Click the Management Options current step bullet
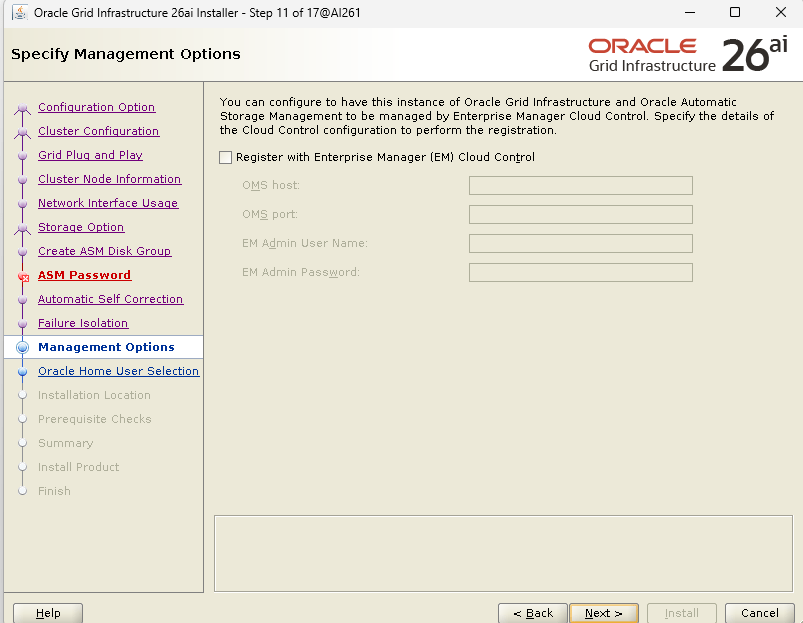Screen dimensions: 803x623 (22, 348)
